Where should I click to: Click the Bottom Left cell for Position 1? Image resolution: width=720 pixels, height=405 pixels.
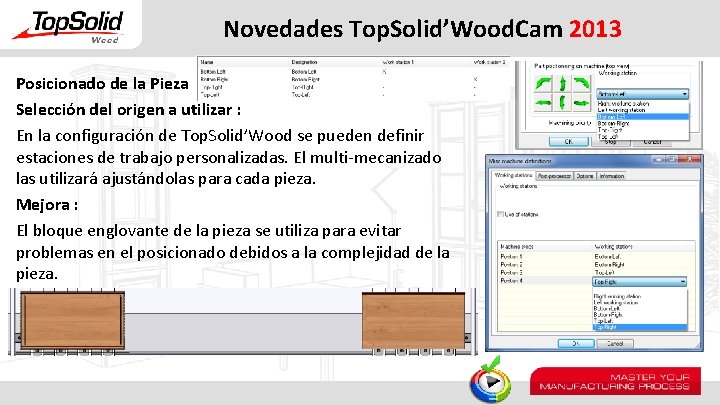pos(608,257)
